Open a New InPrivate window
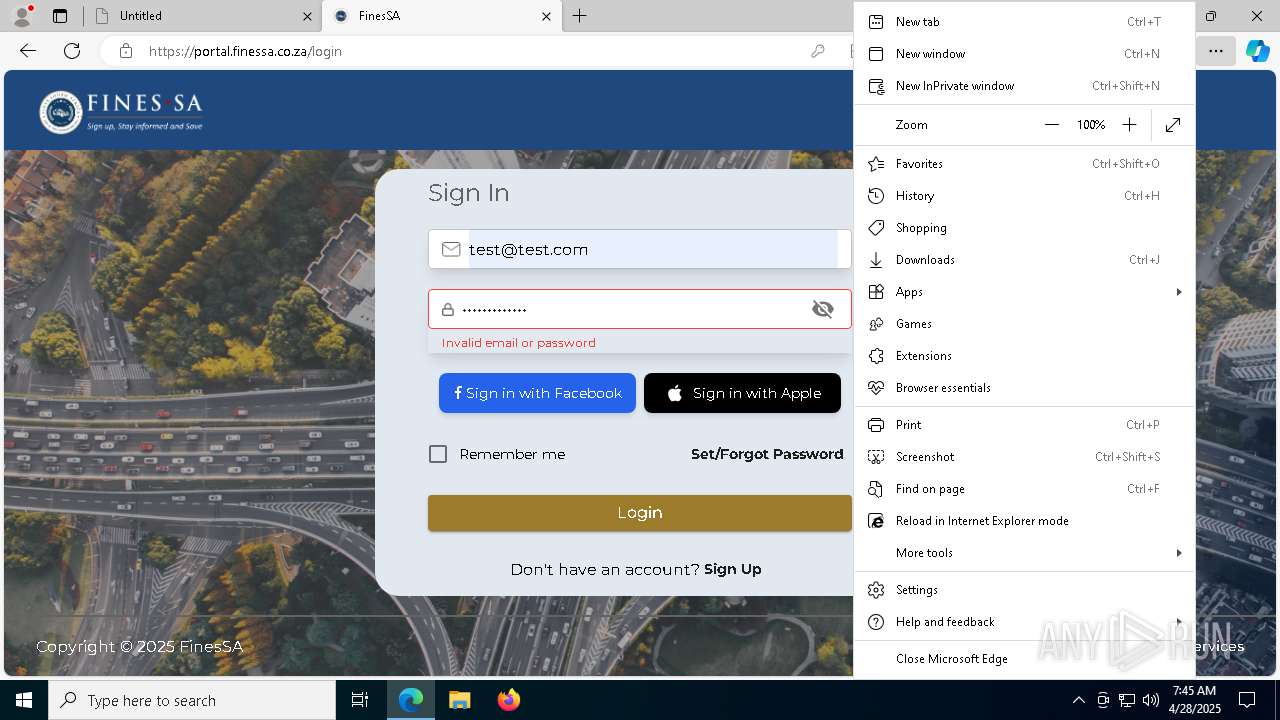This screenshot has height=720, width=1280. point(1024,86)
